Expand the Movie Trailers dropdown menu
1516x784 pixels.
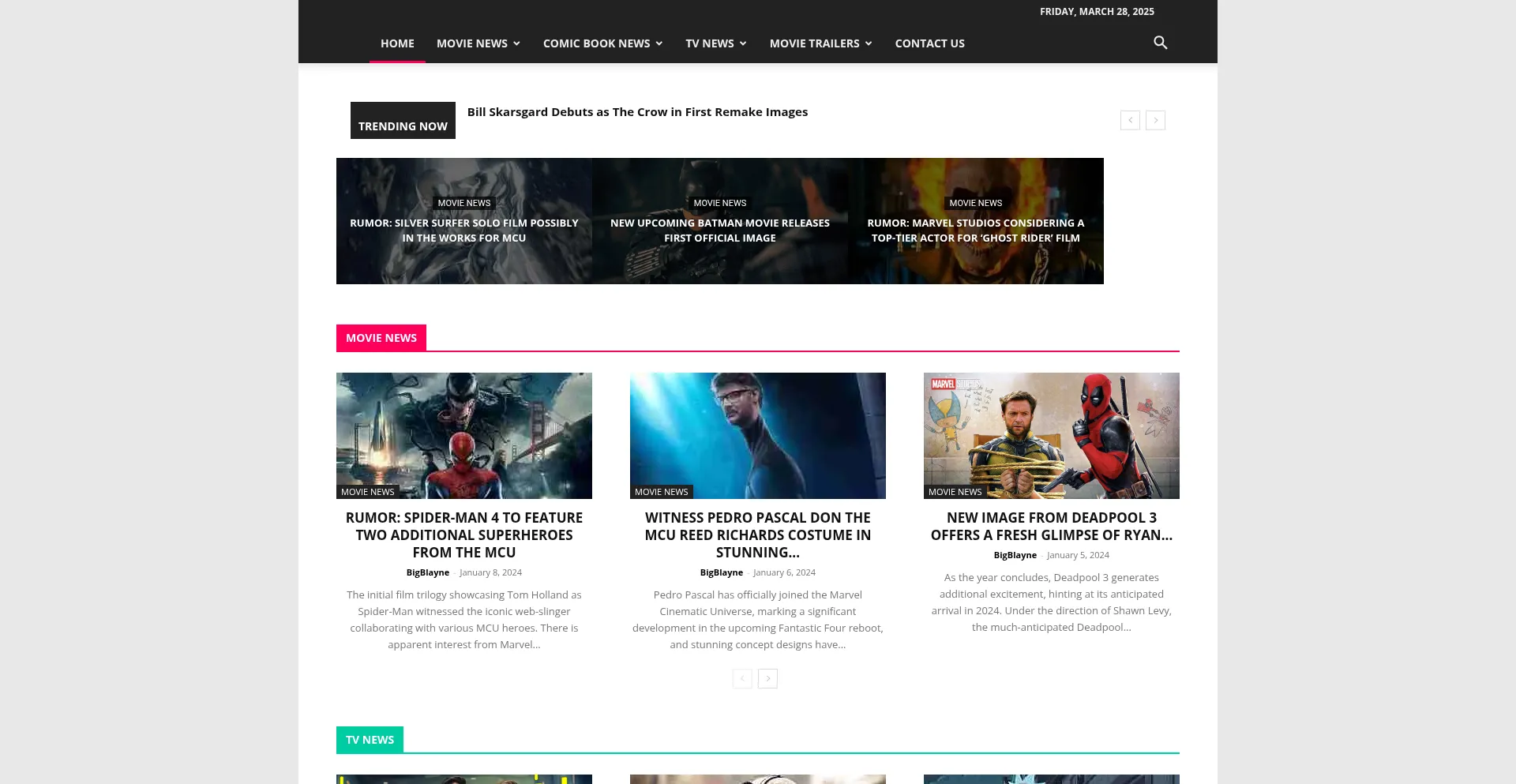coord(820,43)
